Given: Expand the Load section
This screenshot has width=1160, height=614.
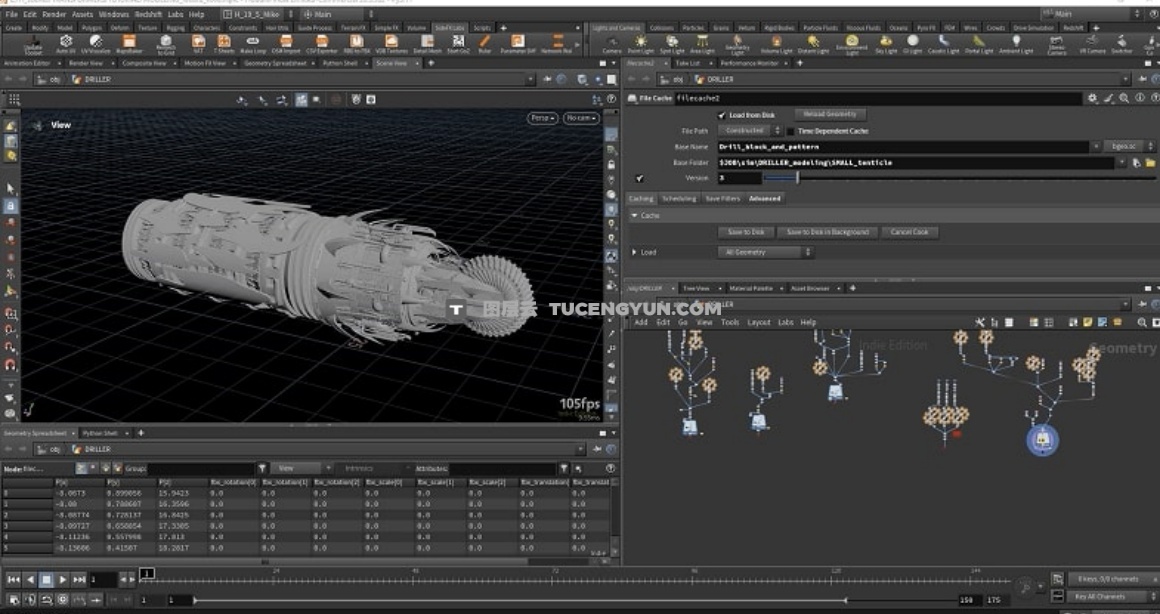Looking at the screenshot, I should pyautogui.click(x=634, y=252).
